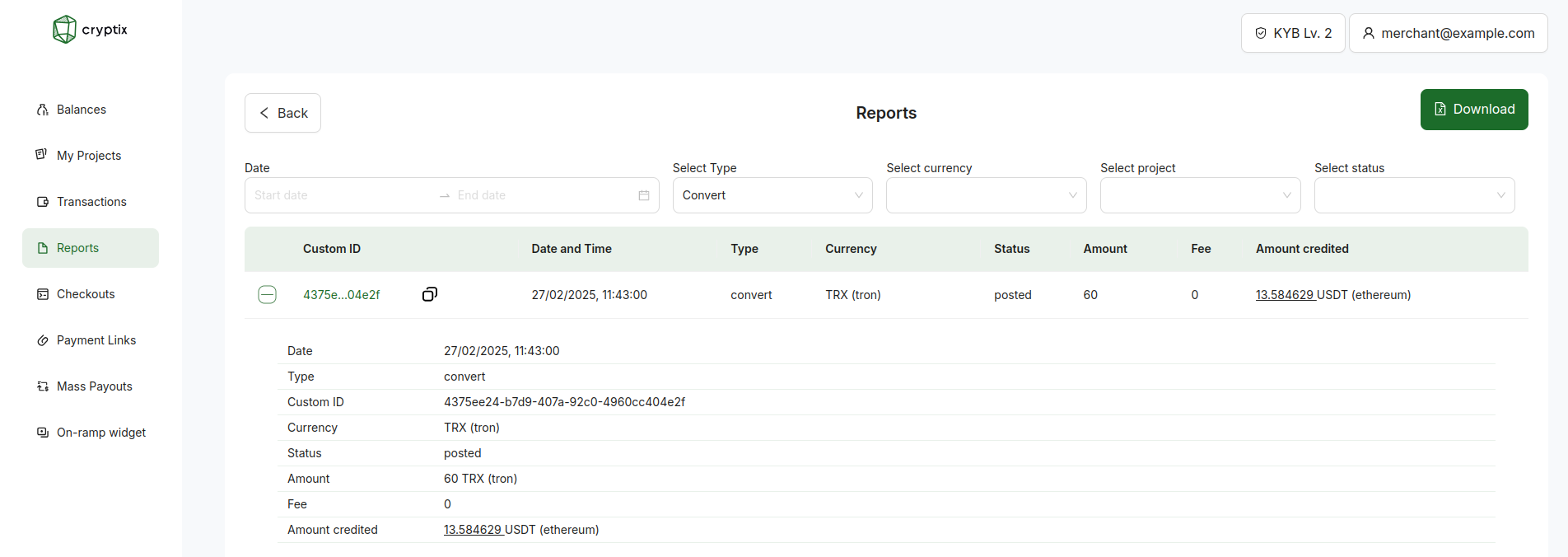This screenshot has height=557, width=1568.
Task: Click the Back button
Action: [x=282, y=113]
